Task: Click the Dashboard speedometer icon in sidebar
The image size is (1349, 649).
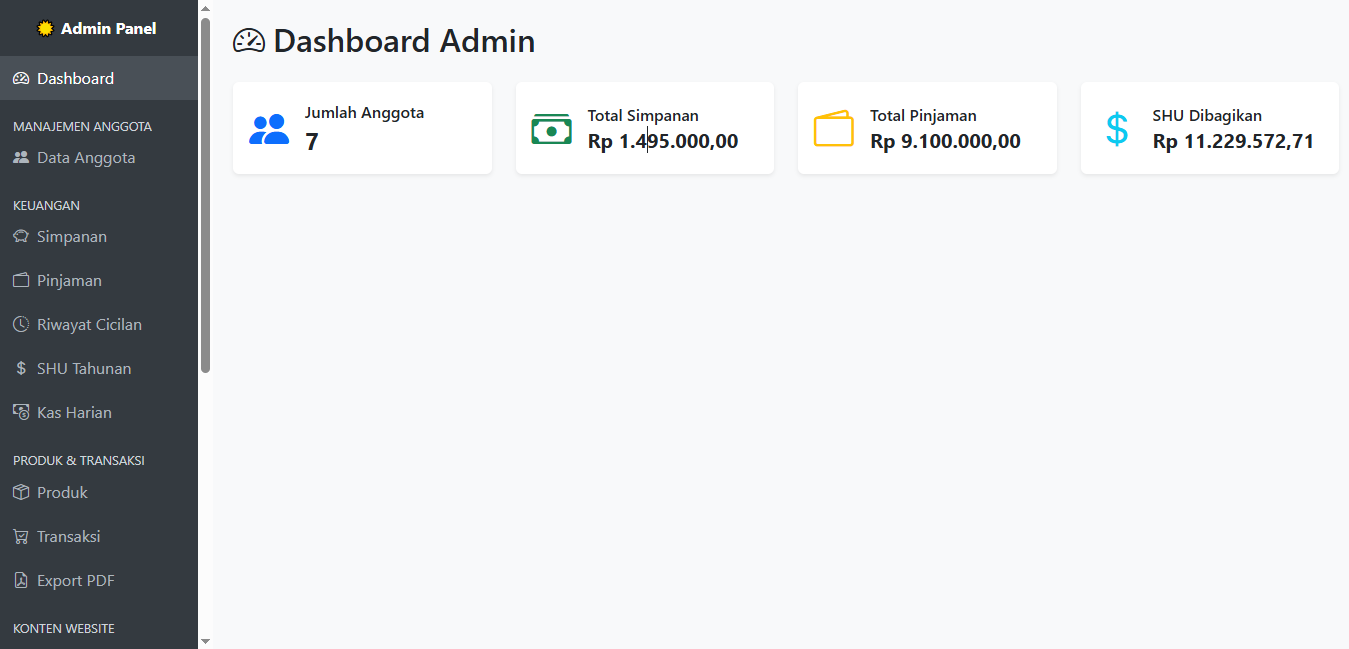Action: (x=21, y=79)
